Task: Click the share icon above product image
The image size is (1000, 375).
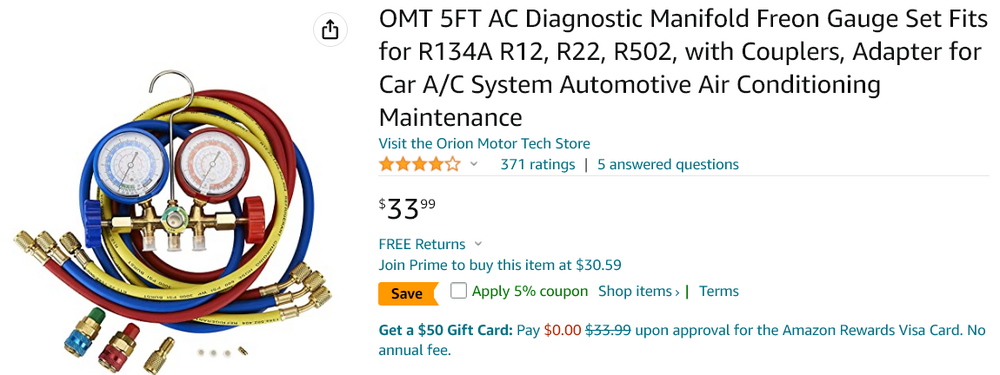Action: tap(330, 29)
